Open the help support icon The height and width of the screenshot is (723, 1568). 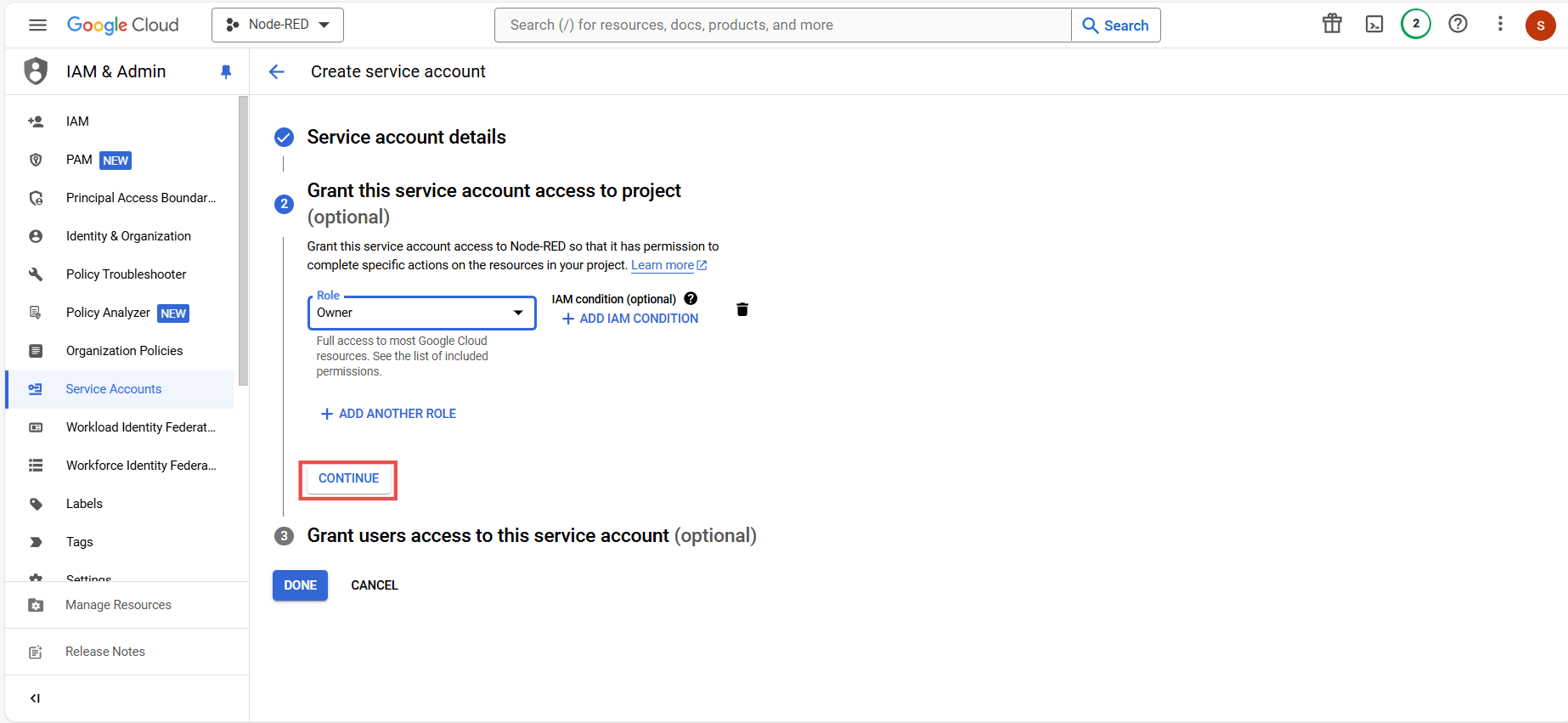1458,25
